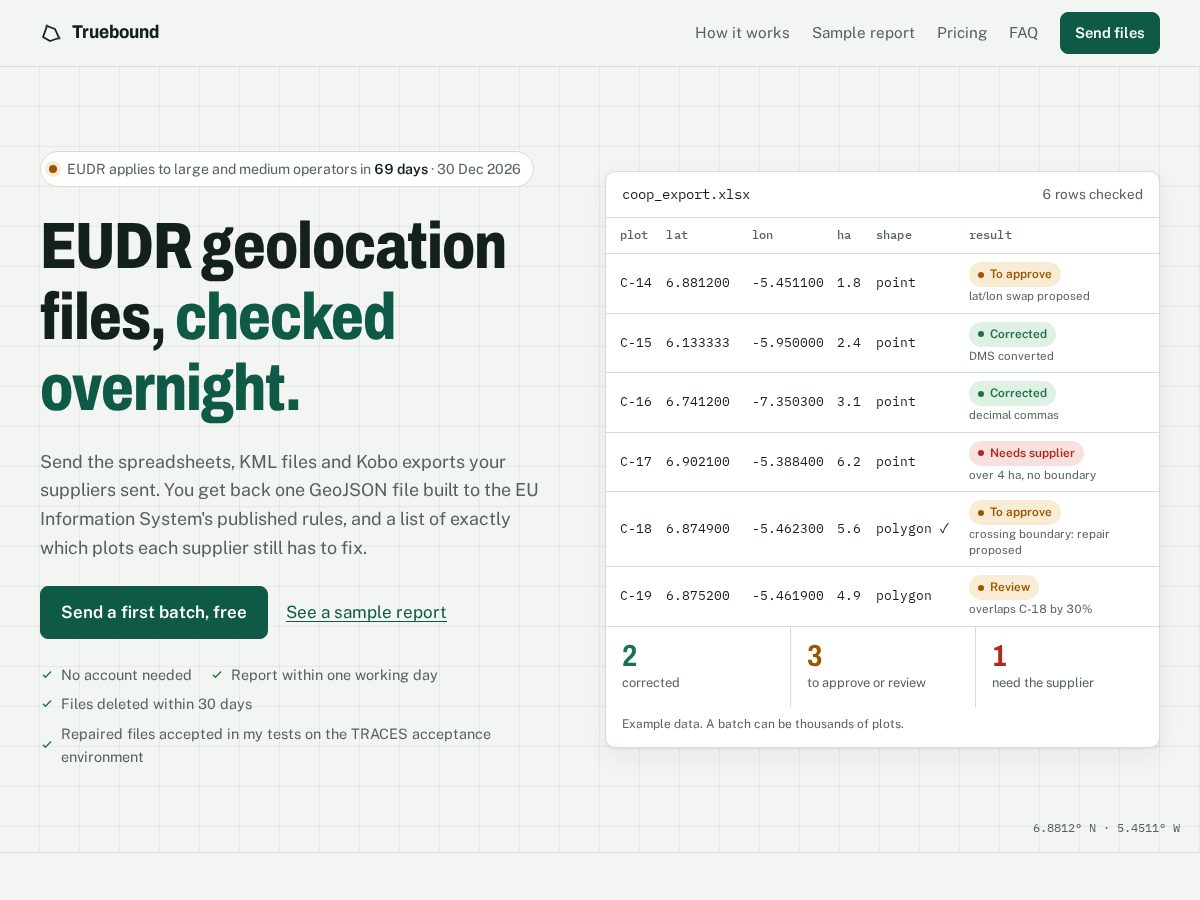
Task: Select plot cell C-17
Action: click(636, 462)
